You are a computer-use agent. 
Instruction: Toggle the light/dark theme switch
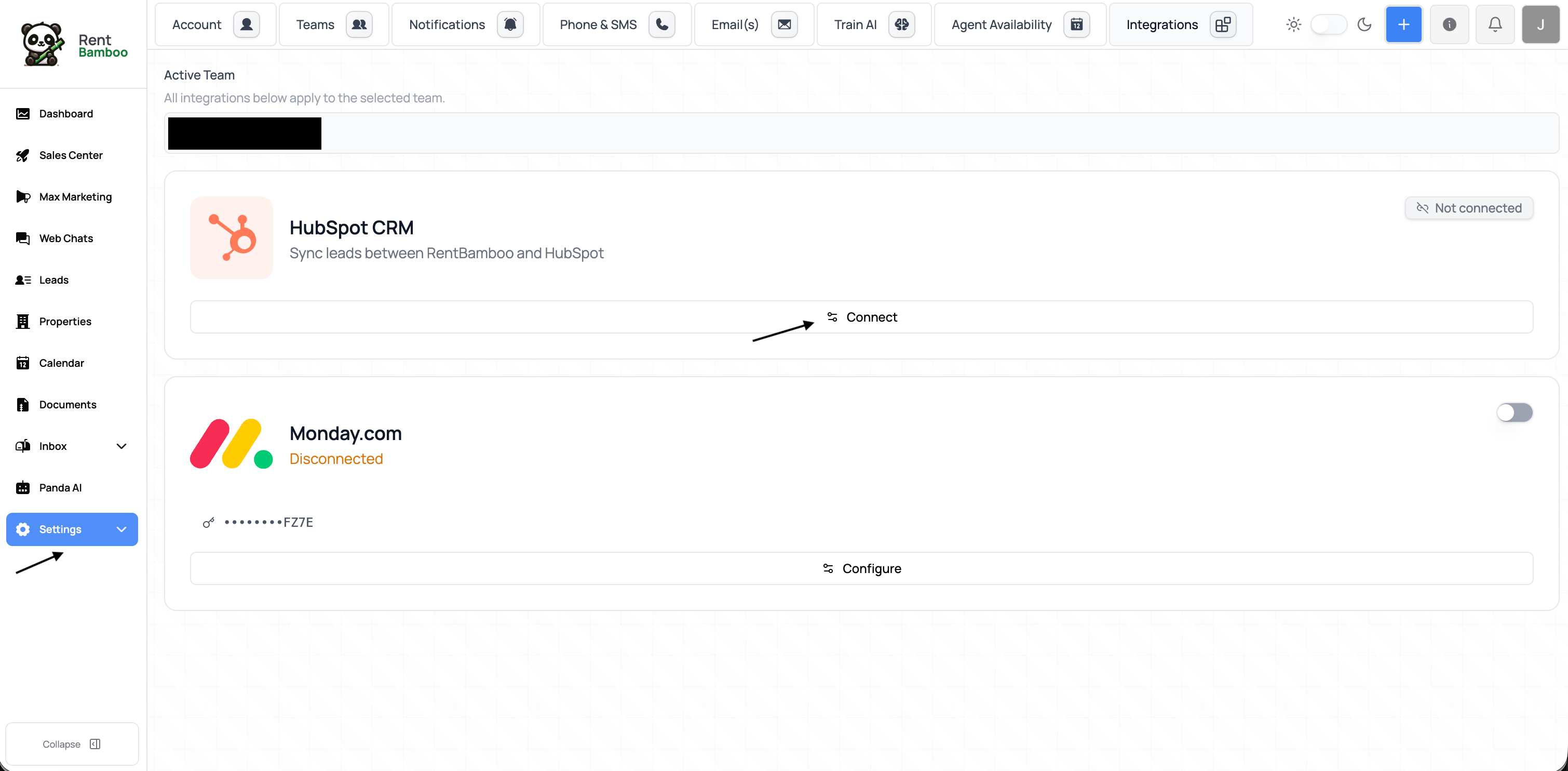pos(1329,24)
